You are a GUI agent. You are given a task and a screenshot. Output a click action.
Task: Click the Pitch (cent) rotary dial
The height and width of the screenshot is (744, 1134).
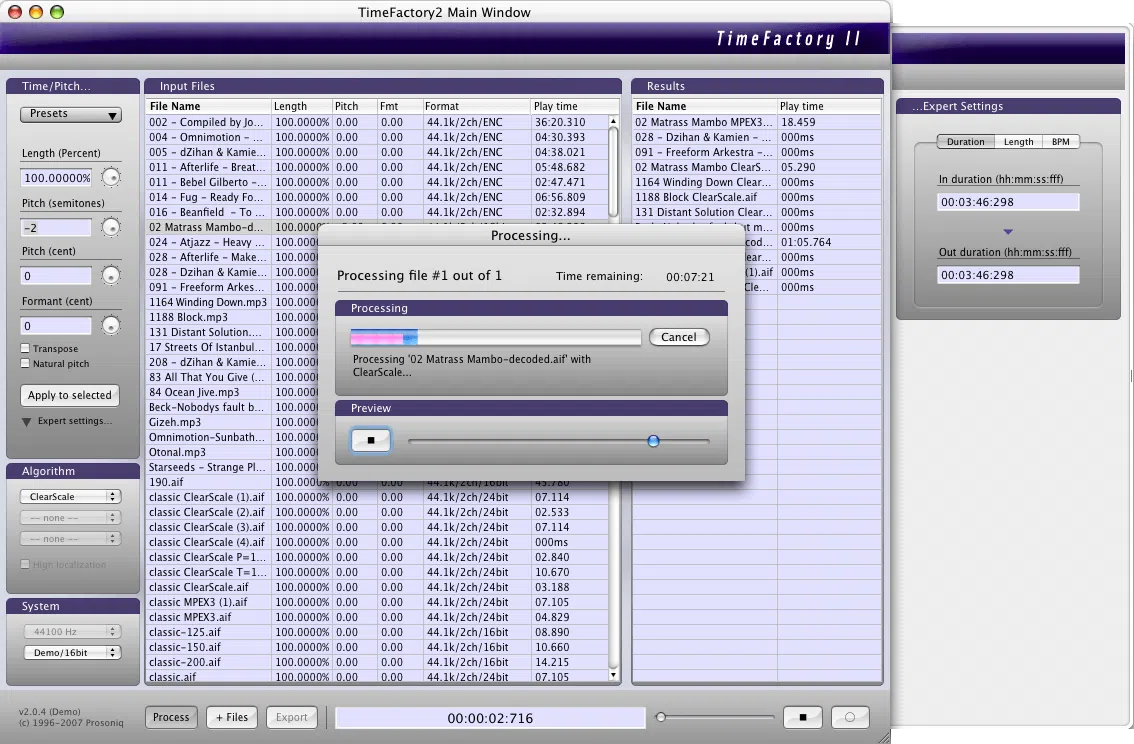coord(111,275)
